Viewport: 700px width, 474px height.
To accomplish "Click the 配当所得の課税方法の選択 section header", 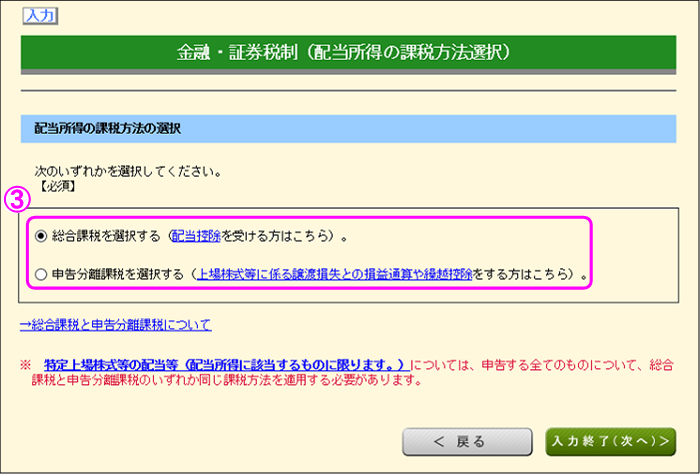I will (x=348, y=129).
